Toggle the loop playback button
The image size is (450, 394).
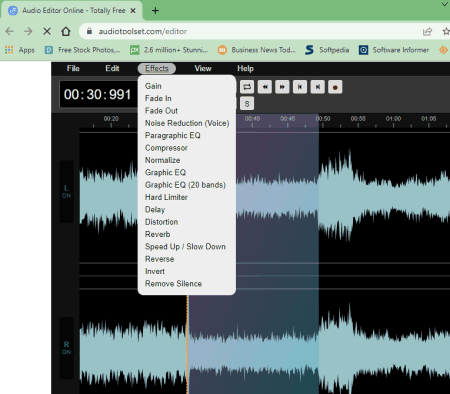point(247,87)
